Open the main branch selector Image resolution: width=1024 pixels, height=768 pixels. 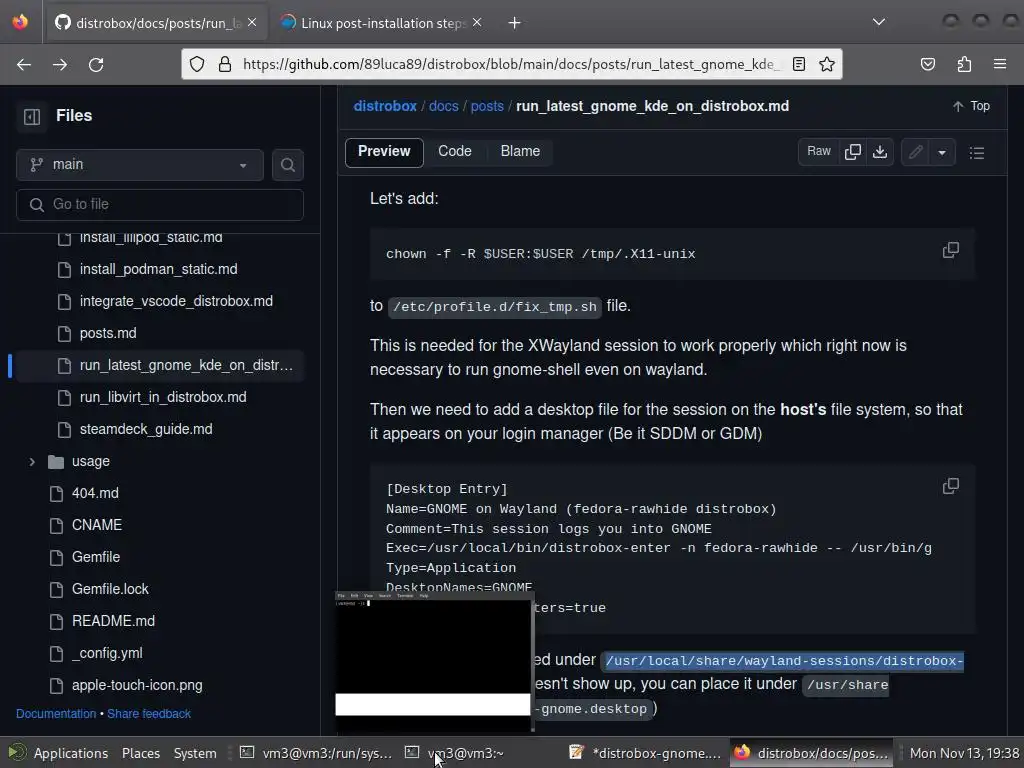(140, 165)
